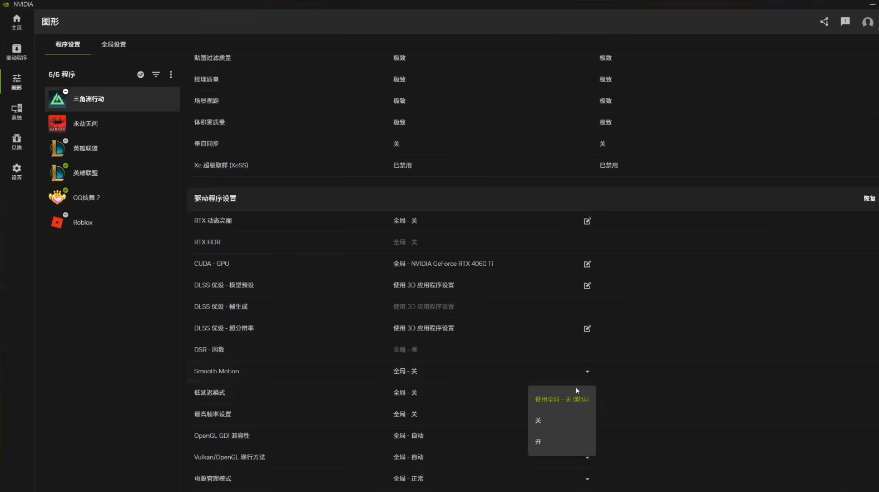The width and height of the screenshot is (879, 492).
Task: Go to 系统 system page in sidebar
Action: [x=16, y=110]
